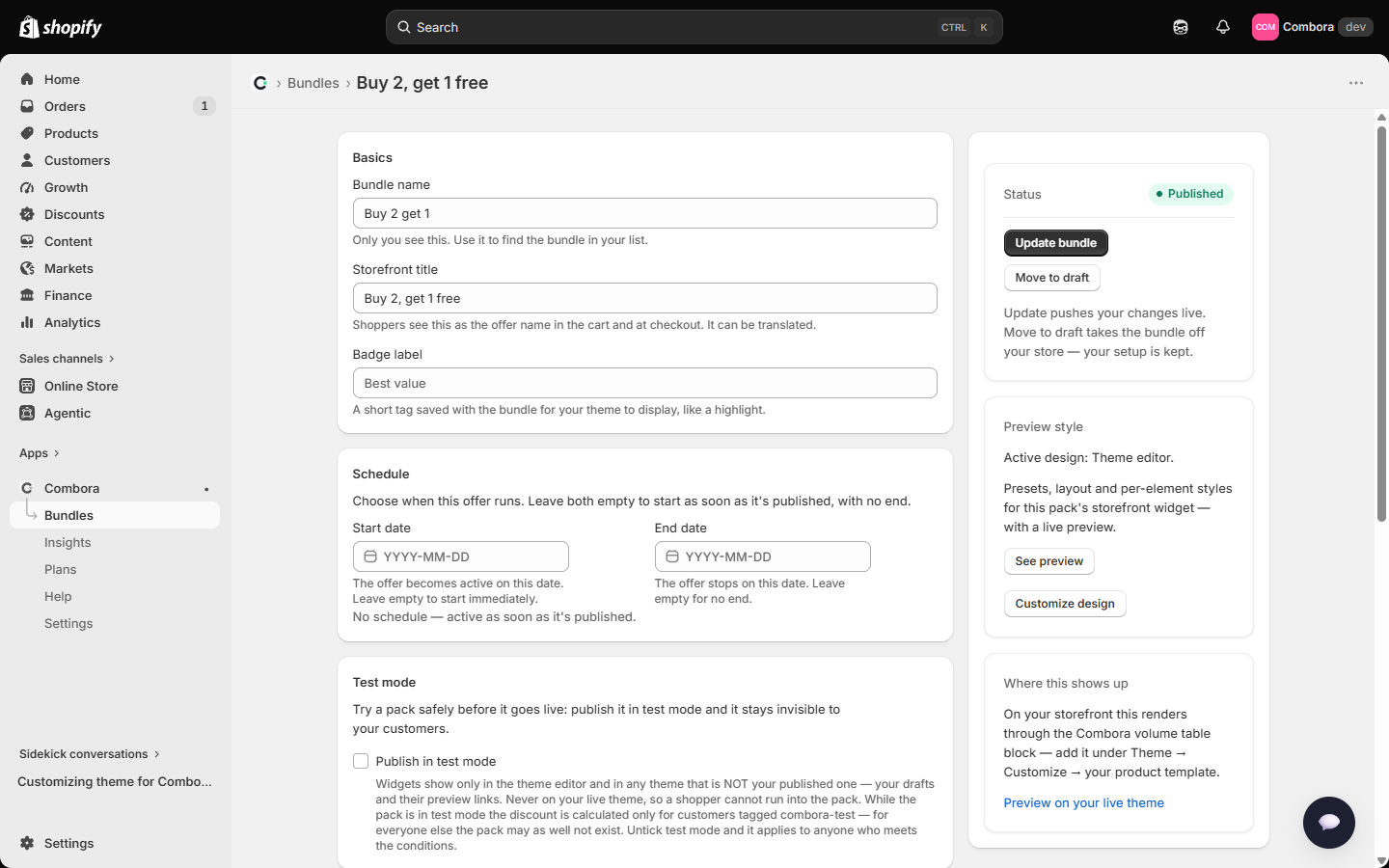Expand Sales channels section
1389x868 pixels.
coord(67,359)
